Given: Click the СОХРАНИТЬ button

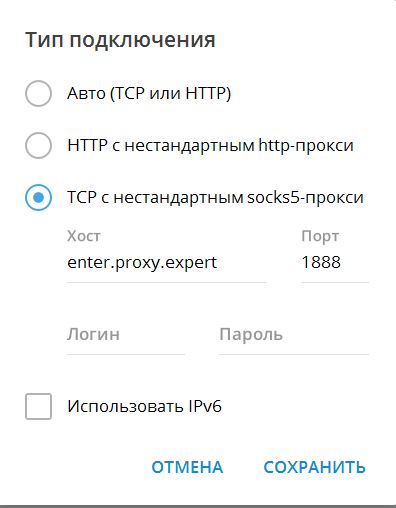Looking at the screenshot, I should coord(315,467).
